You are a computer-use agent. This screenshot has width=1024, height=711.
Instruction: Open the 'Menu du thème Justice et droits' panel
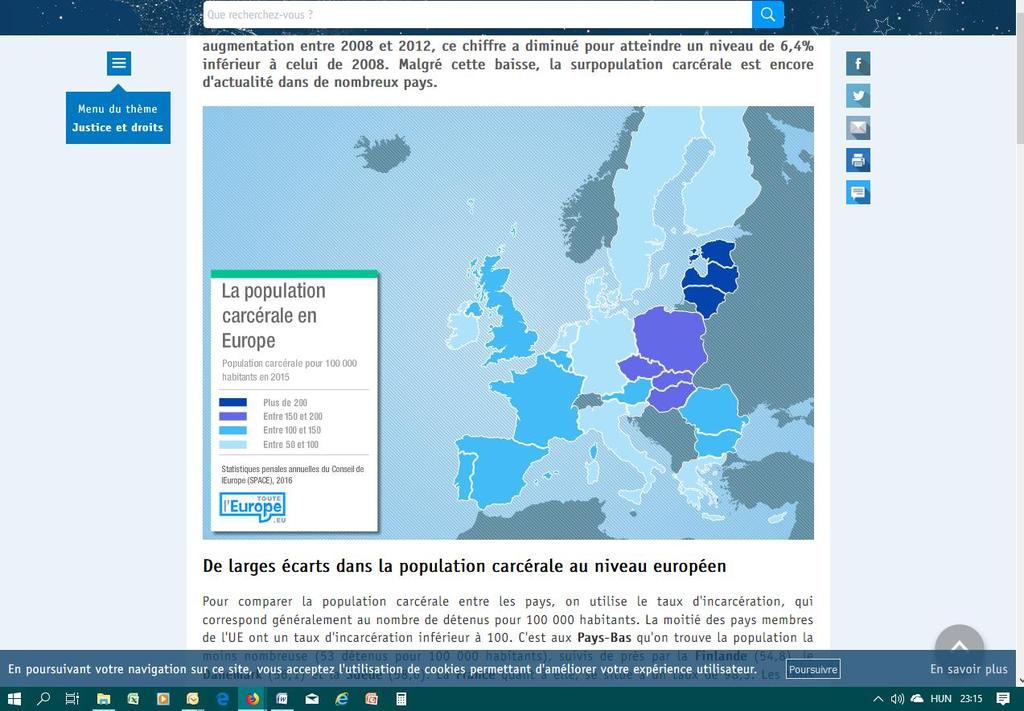[118, 118]
